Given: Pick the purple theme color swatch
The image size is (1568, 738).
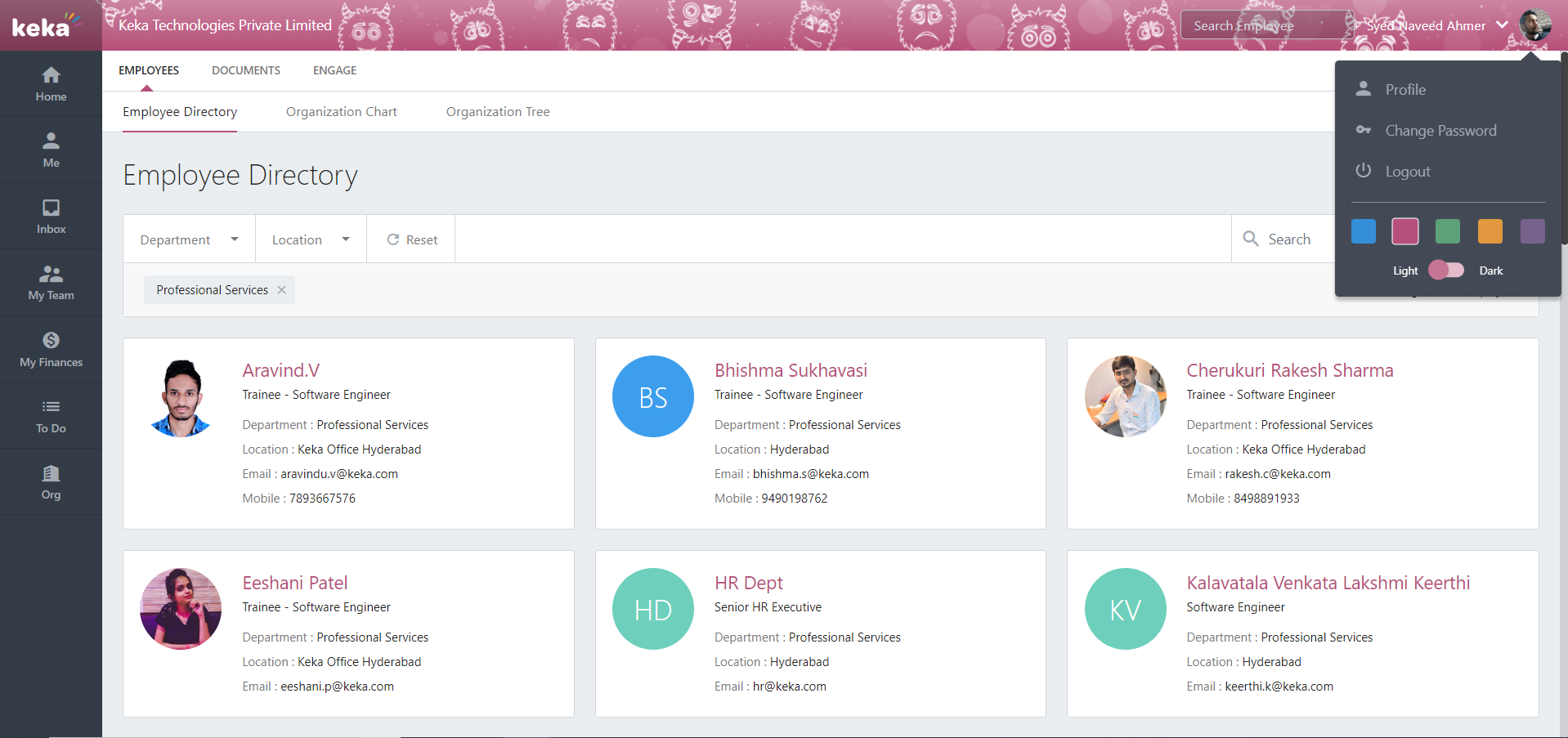Looking at the screenshot, I should [x=1533, y=231].
